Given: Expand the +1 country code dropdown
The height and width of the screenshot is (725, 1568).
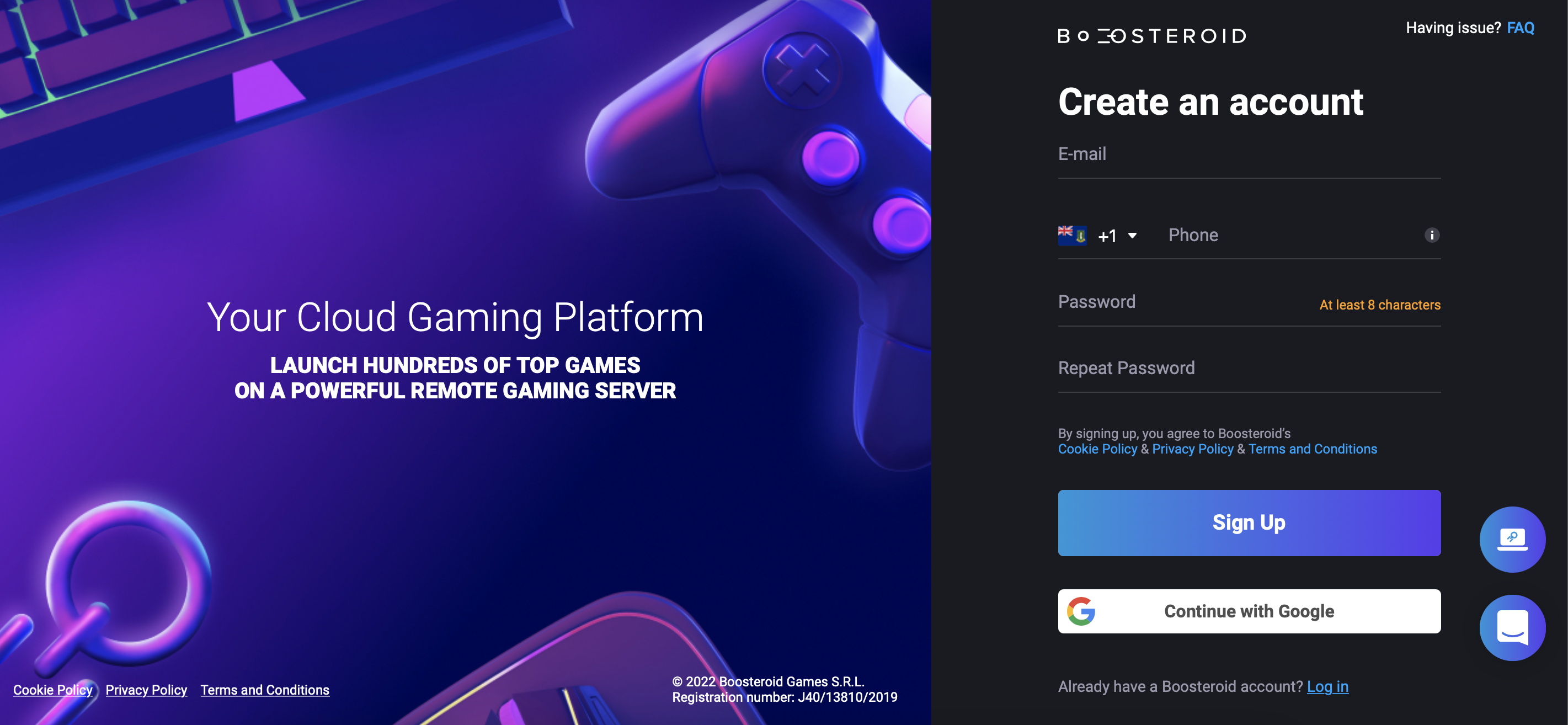Looking at the screenshot, I should 1118,236.
